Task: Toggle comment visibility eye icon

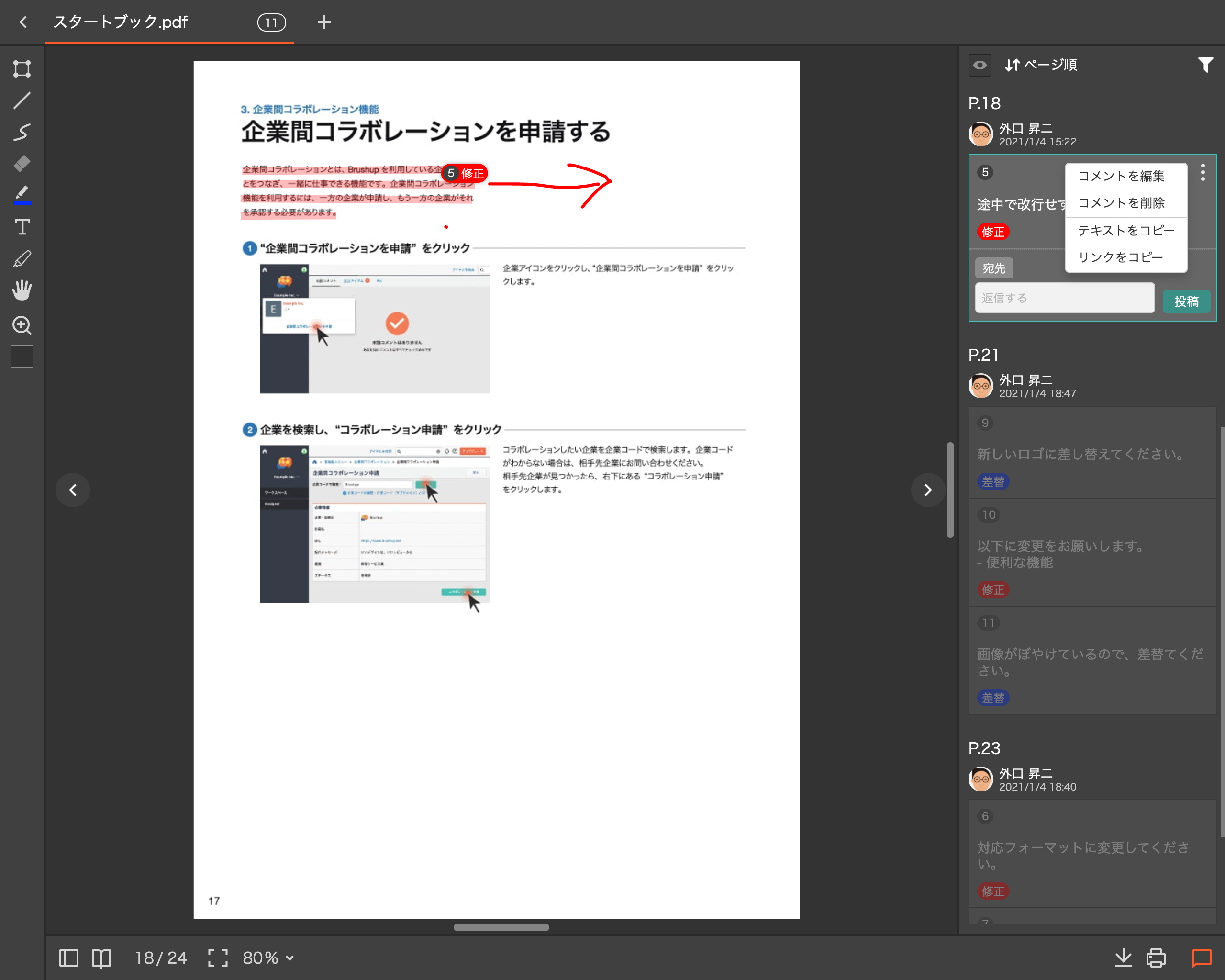Action: (980, 65)
